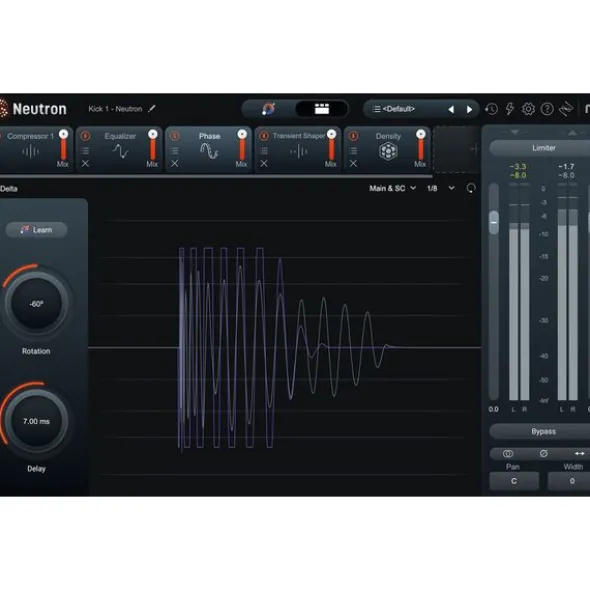Toggle the Delta listen option
This screenshot has width=590, height=591.
9,189
